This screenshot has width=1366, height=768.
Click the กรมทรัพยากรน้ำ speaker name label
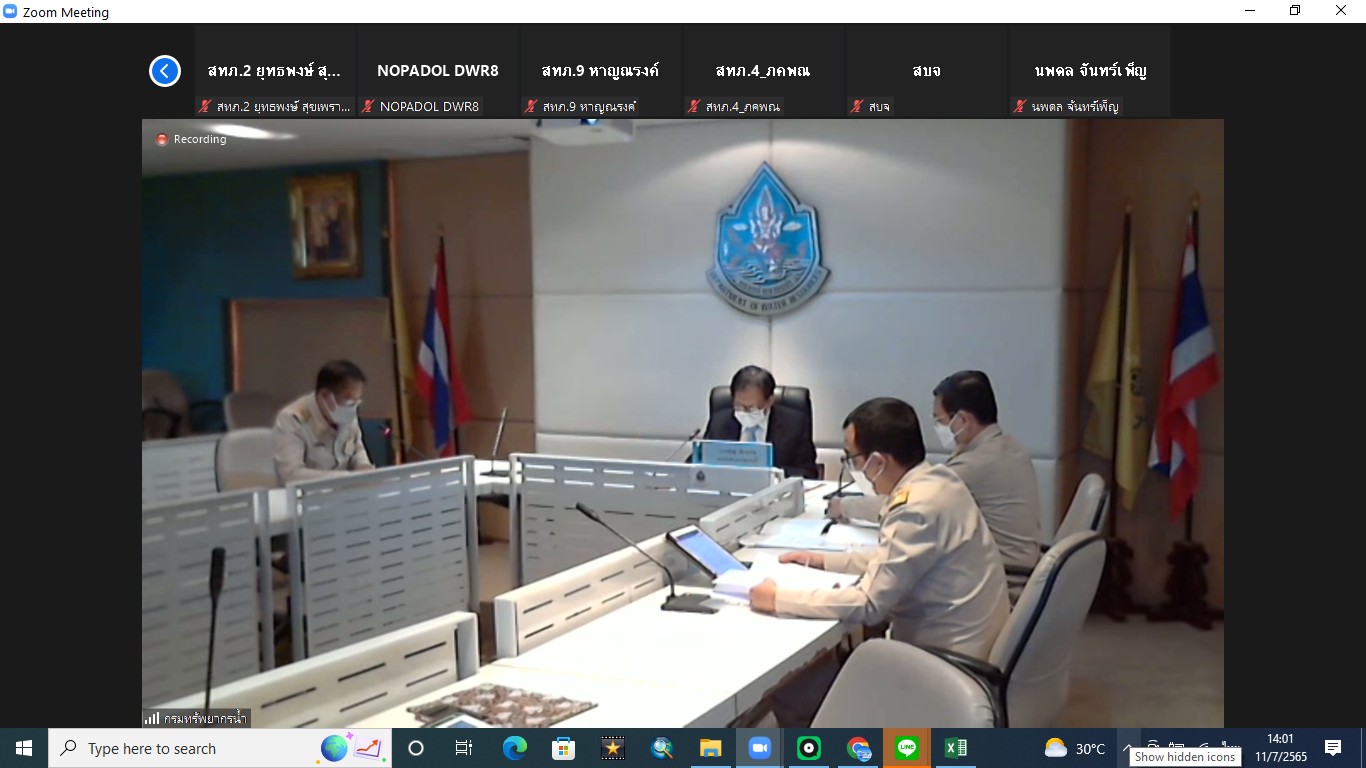(204, 718)
